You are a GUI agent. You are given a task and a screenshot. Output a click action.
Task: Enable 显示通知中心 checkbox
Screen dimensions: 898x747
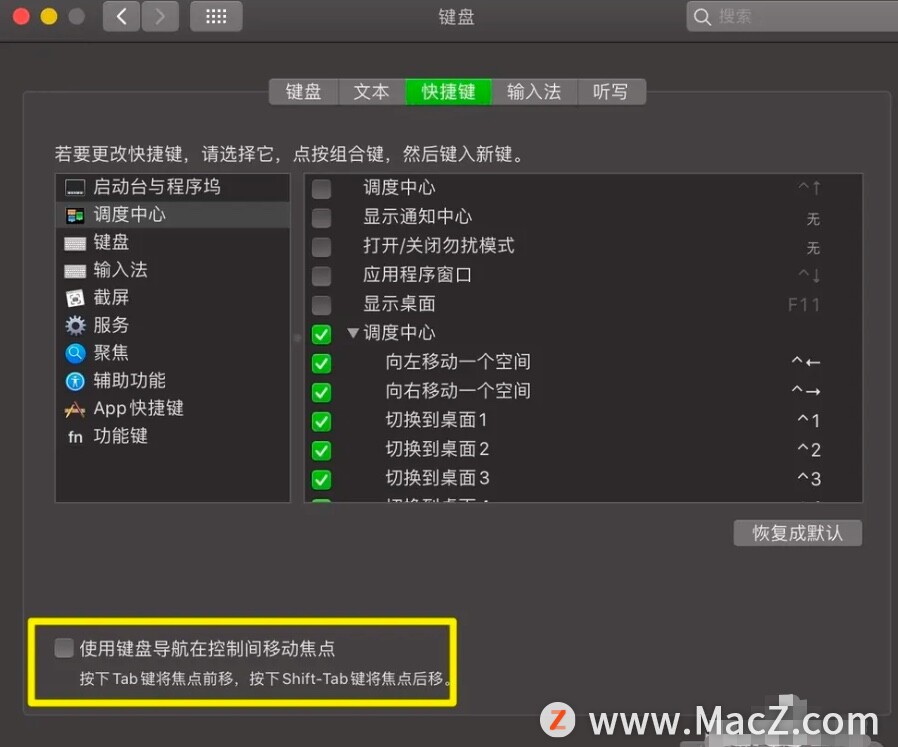click(x=321, y=218)
